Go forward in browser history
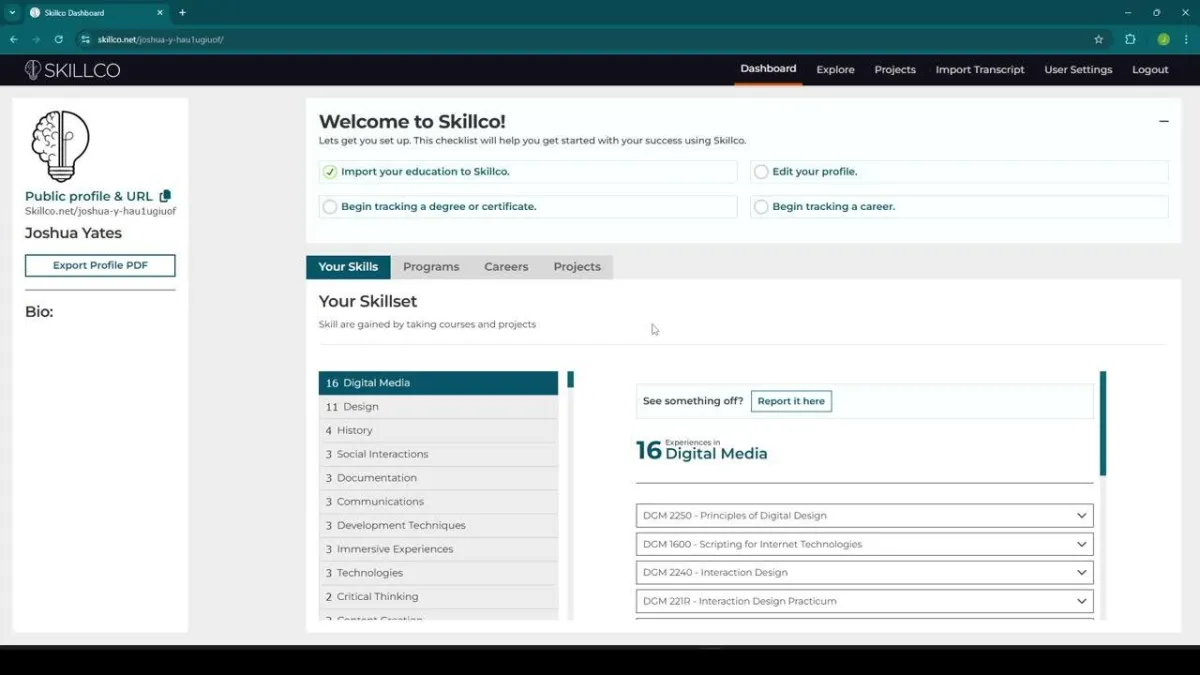Image resolution: width=1200 pixels, height=675 pixels. tap(36, 40)
